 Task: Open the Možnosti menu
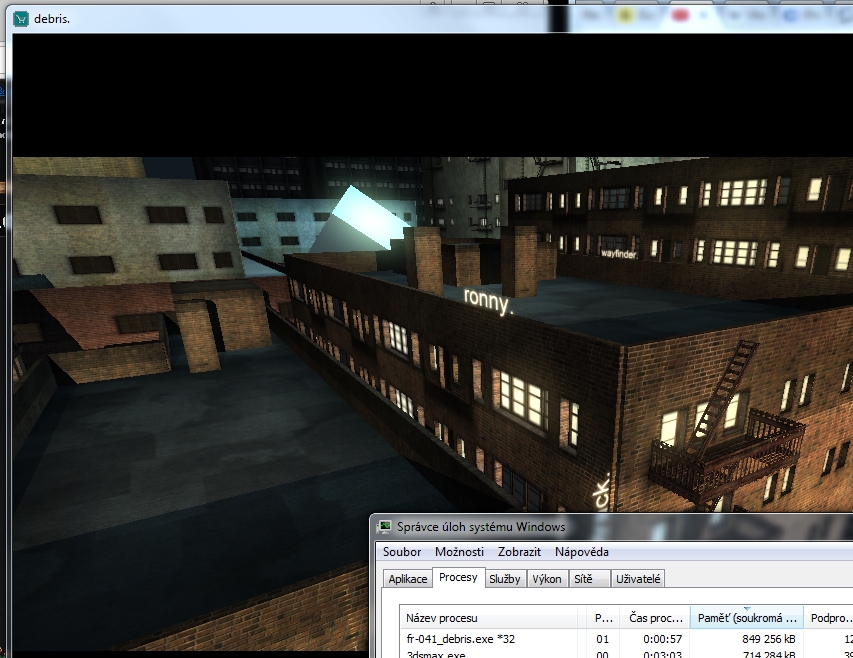459,552
